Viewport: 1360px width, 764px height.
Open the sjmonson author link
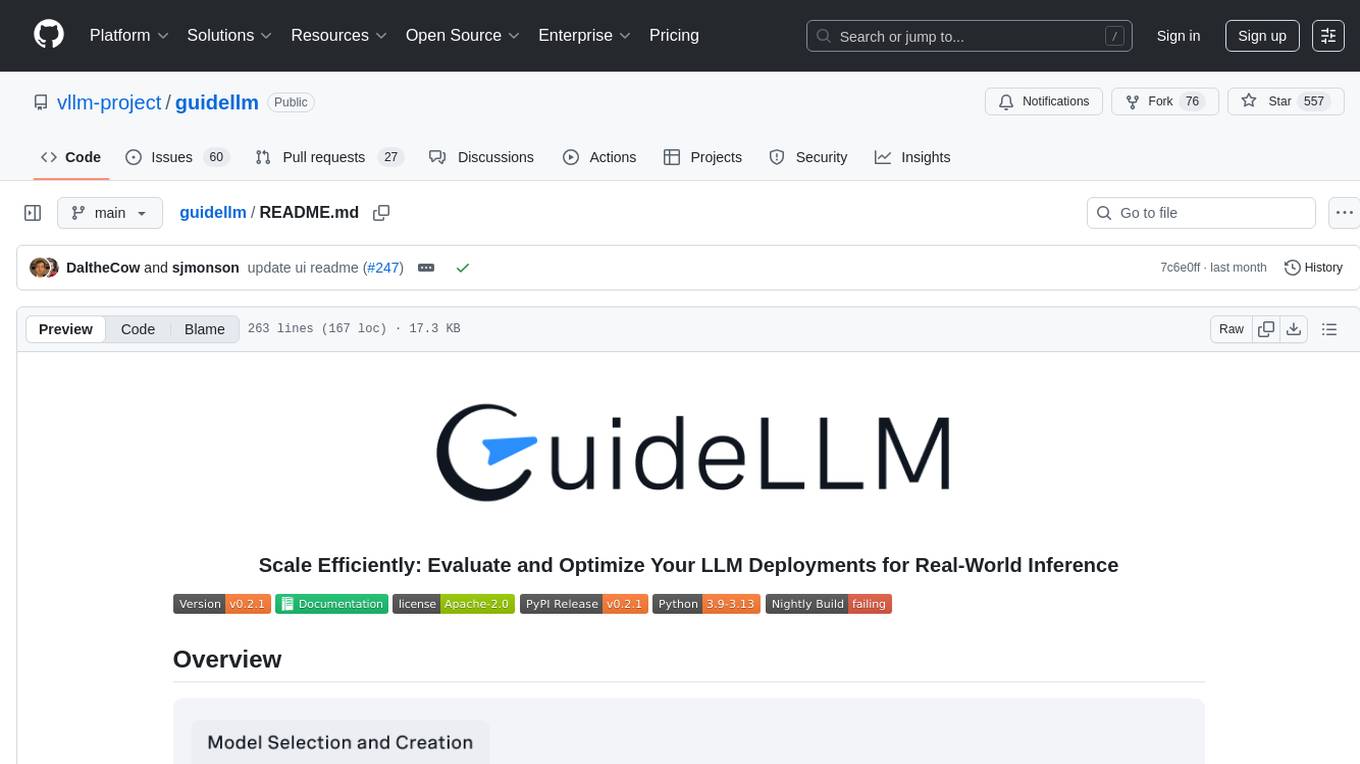click(205, 267)
